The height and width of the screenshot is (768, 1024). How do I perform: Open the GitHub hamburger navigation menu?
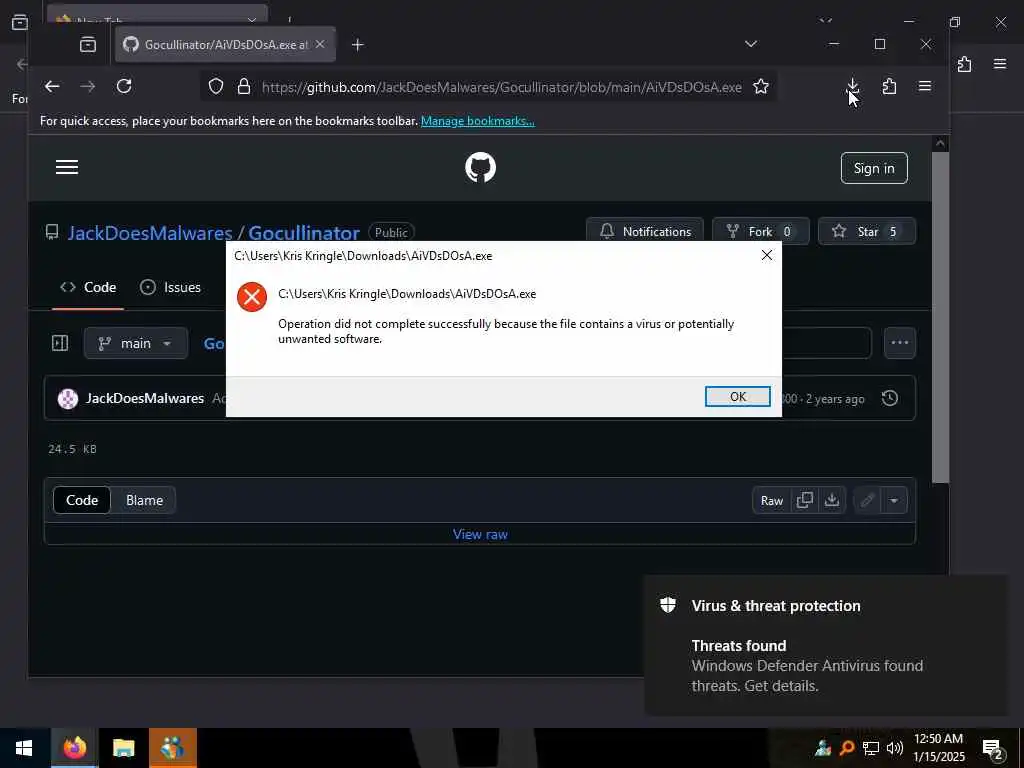click(67, 167)
